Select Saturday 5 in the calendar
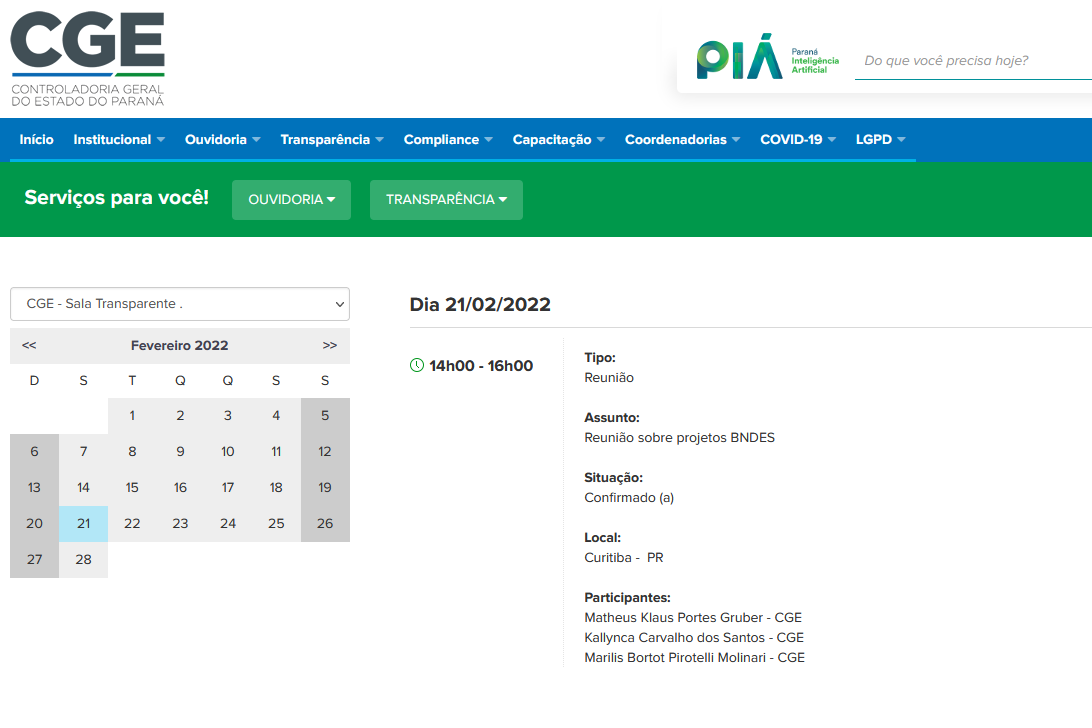Image resolution: width=1092 pixels, height=728 pixels. click(x=325, y=416)
